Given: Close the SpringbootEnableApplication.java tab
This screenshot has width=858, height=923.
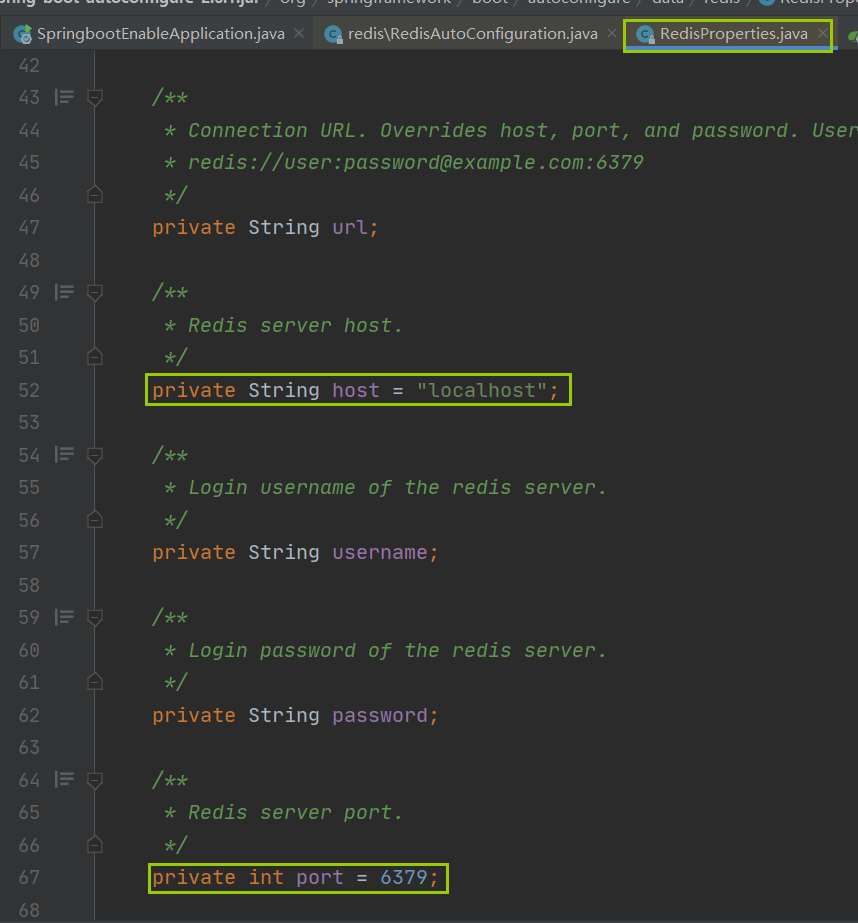Looking at the screenshot, I should tap(299, 34).
